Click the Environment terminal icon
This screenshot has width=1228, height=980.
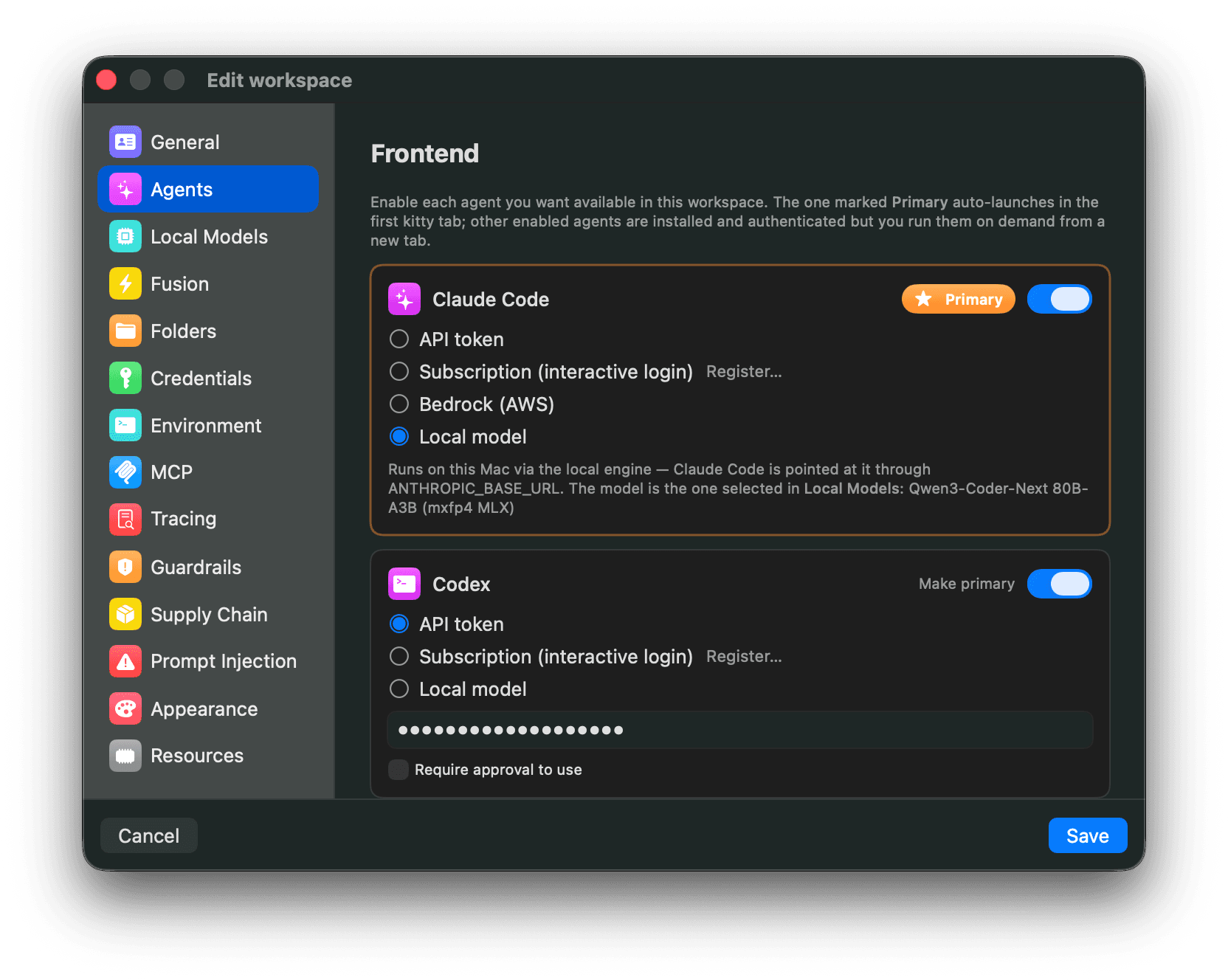pyautogui.click(x=125, y=425)
